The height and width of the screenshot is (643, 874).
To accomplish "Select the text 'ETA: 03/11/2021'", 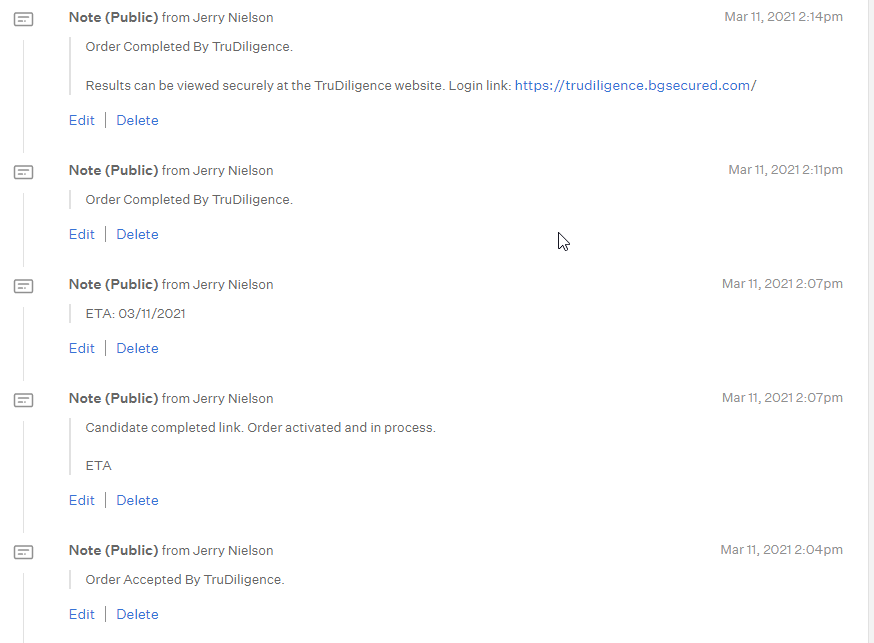I will (x=135, y=314).
